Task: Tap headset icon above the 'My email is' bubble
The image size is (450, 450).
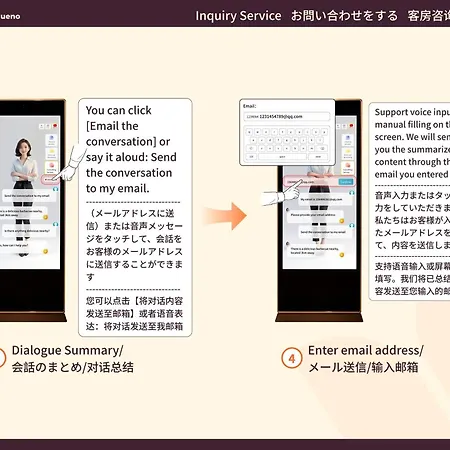Action: [x=351, y=193]
